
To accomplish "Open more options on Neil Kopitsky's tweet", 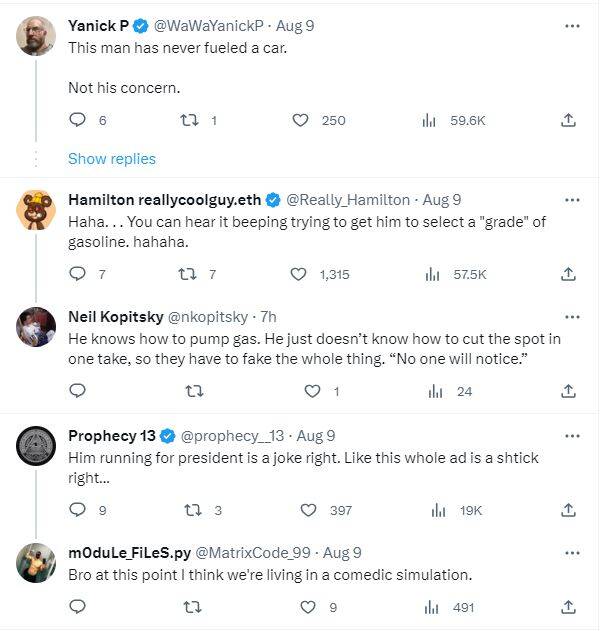I will pyautogui.click(x=572, y=317).
